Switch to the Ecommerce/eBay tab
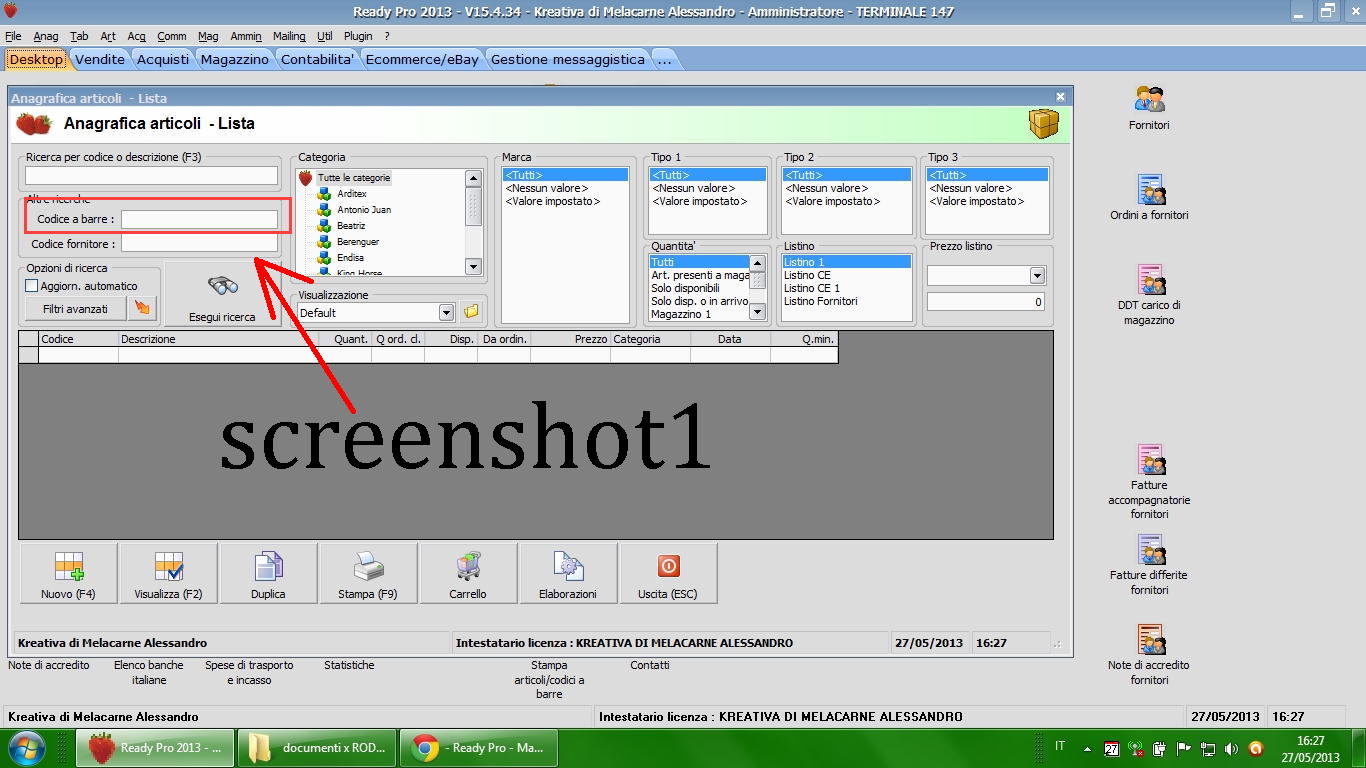Viewport: 1366px width, 768px height. [422, 59]
